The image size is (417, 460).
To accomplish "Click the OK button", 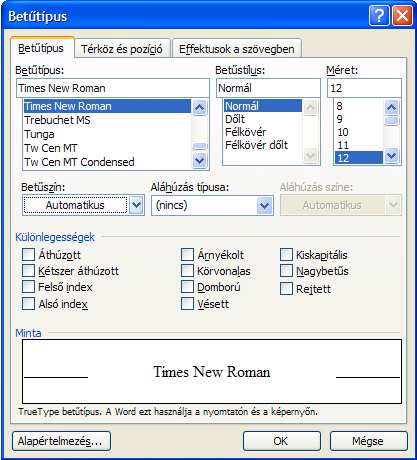I will (x=282, y=441).
